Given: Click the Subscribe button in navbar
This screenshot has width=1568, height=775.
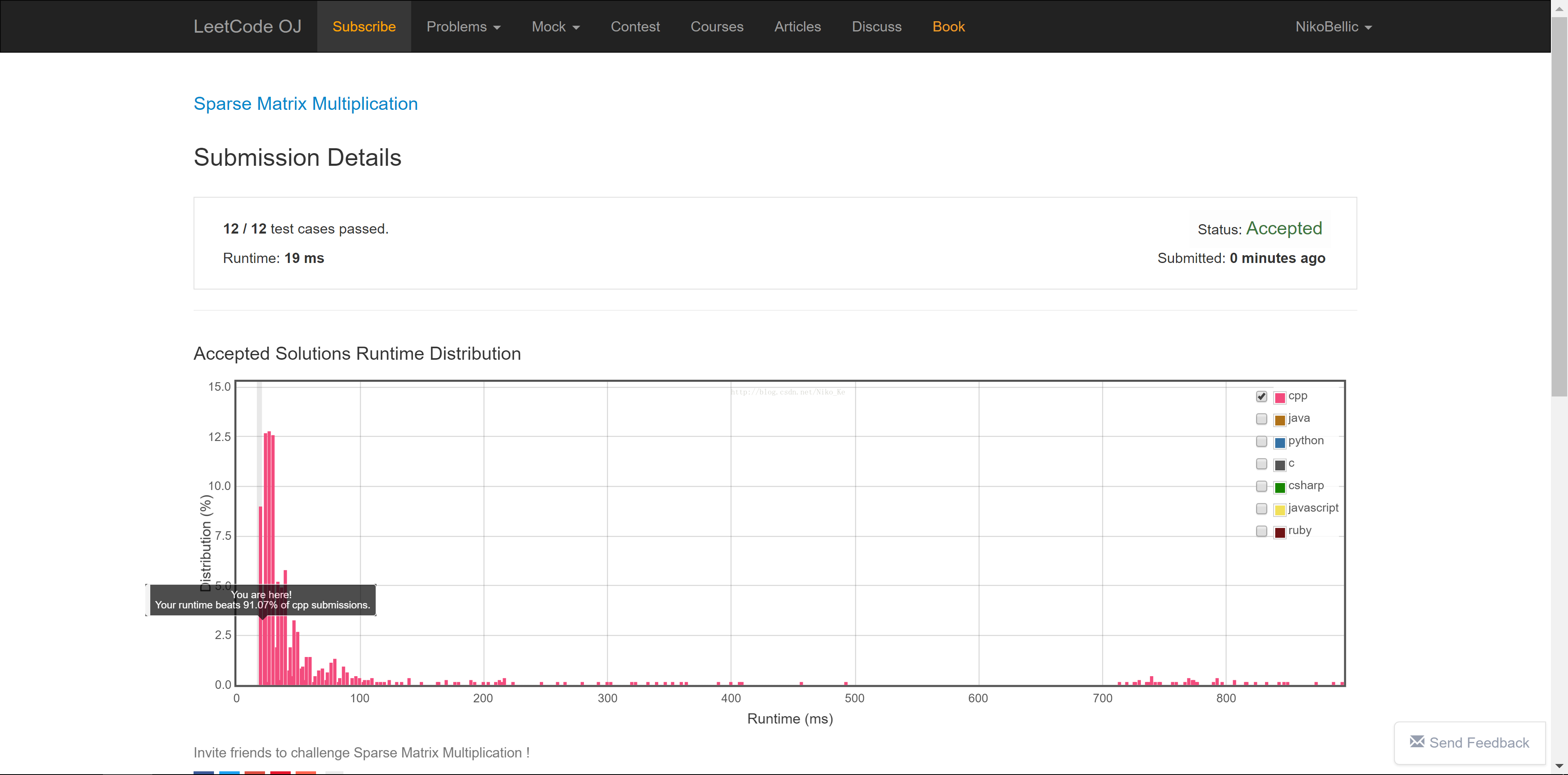Looking at the screenshot, I should [363, 27].
